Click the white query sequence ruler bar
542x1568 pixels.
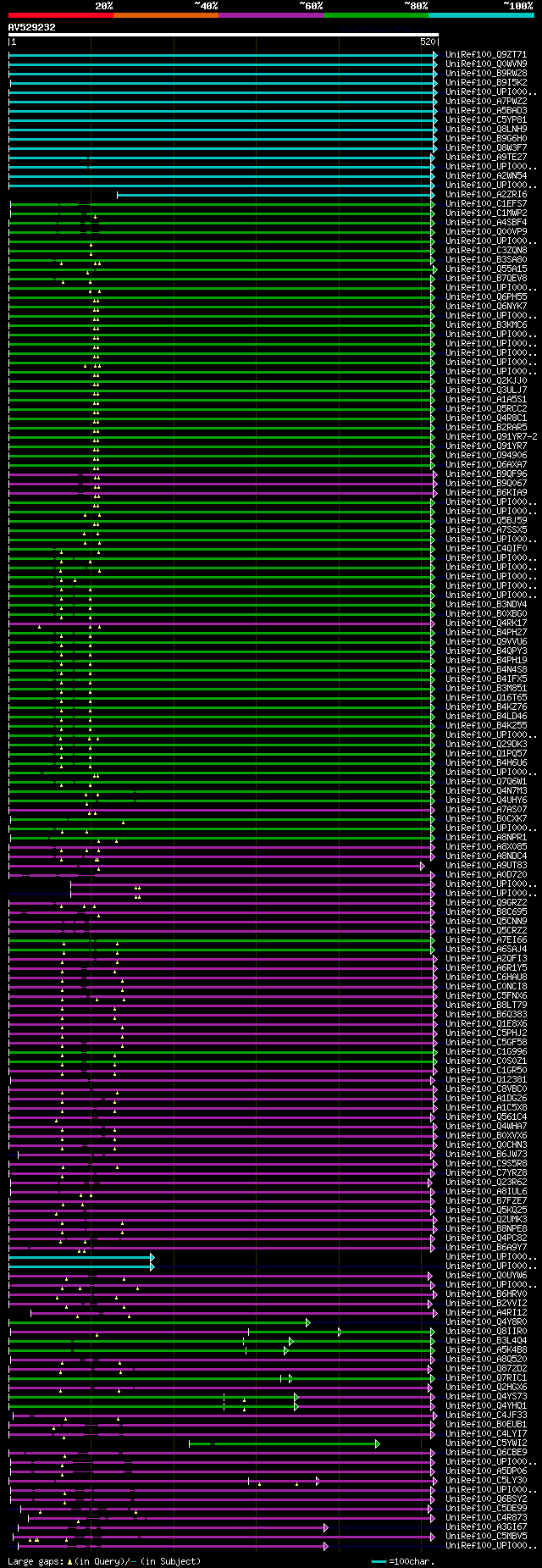point(223,35)
